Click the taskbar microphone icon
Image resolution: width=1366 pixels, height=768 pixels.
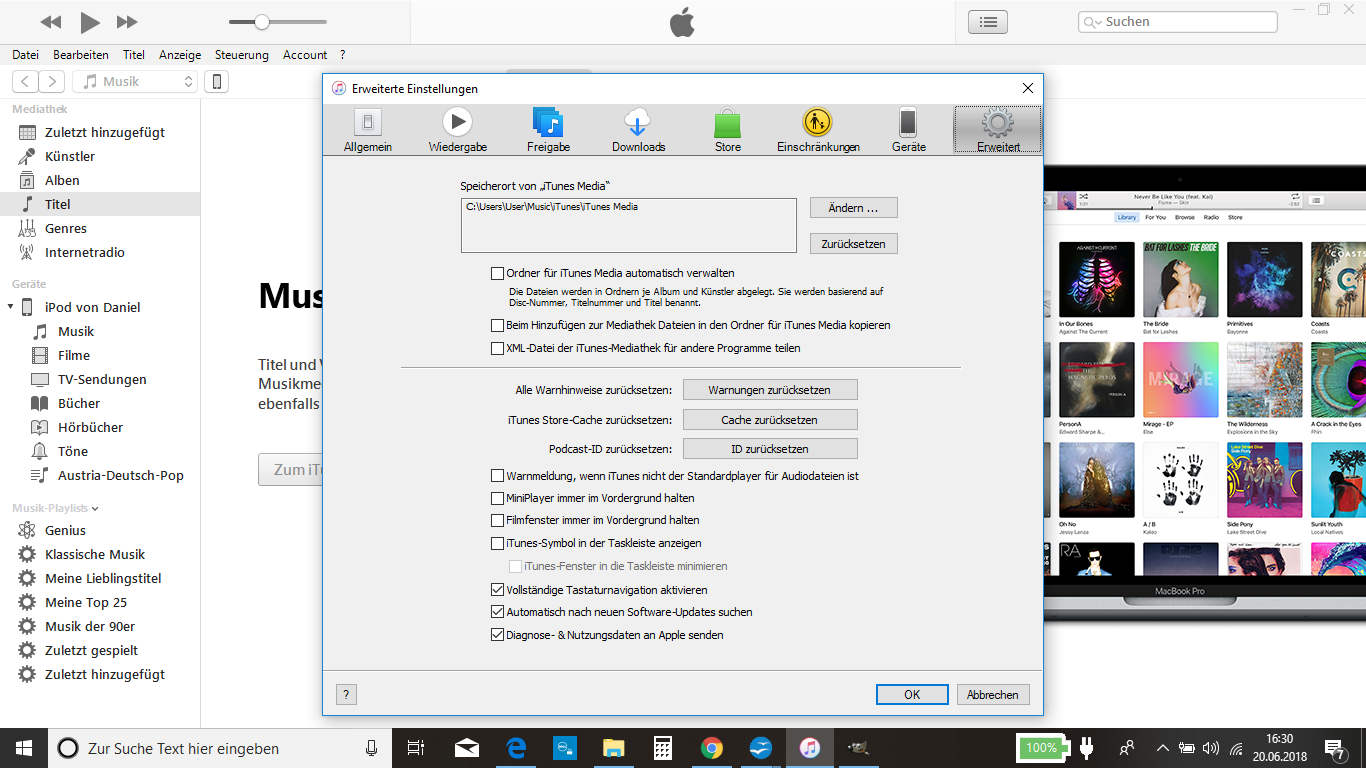[372, 748]
